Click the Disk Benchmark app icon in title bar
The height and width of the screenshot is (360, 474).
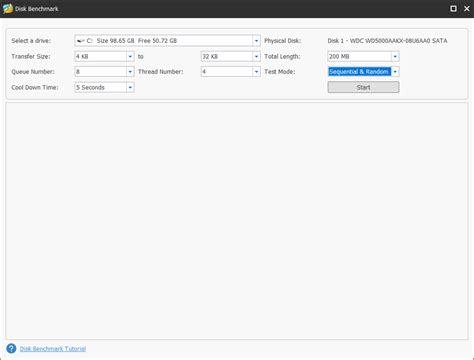7,9
